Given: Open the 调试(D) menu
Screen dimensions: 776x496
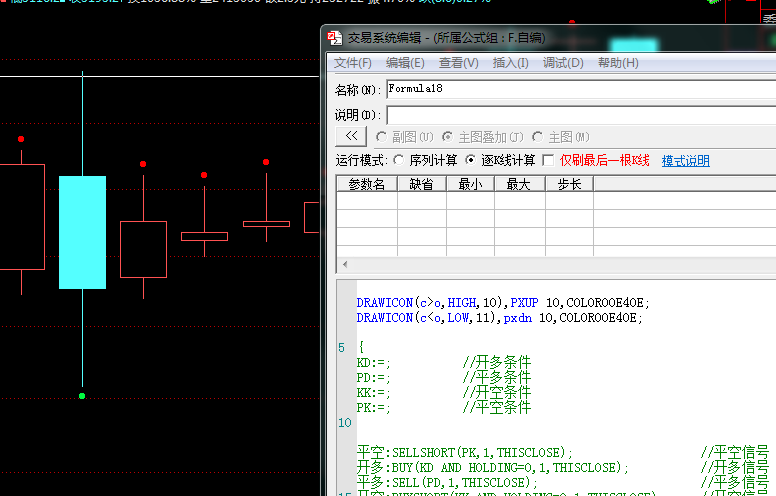Looking at the screenshot, I should 562,63.
